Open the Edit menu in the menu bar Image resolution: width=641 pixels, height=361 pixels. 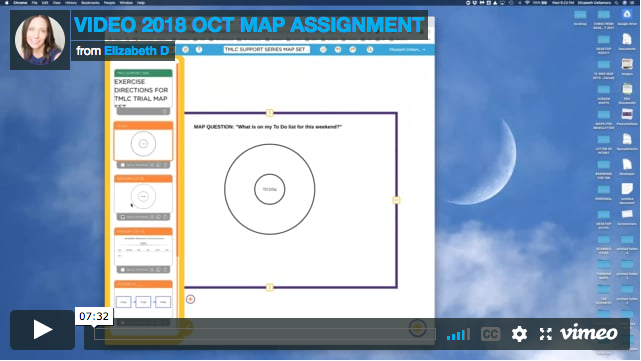point(45,2)
